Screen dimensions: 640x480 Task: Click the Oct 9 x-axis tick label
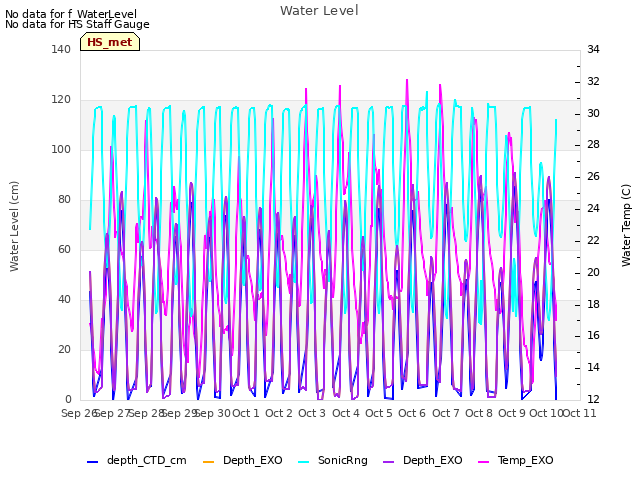[512, 413]
